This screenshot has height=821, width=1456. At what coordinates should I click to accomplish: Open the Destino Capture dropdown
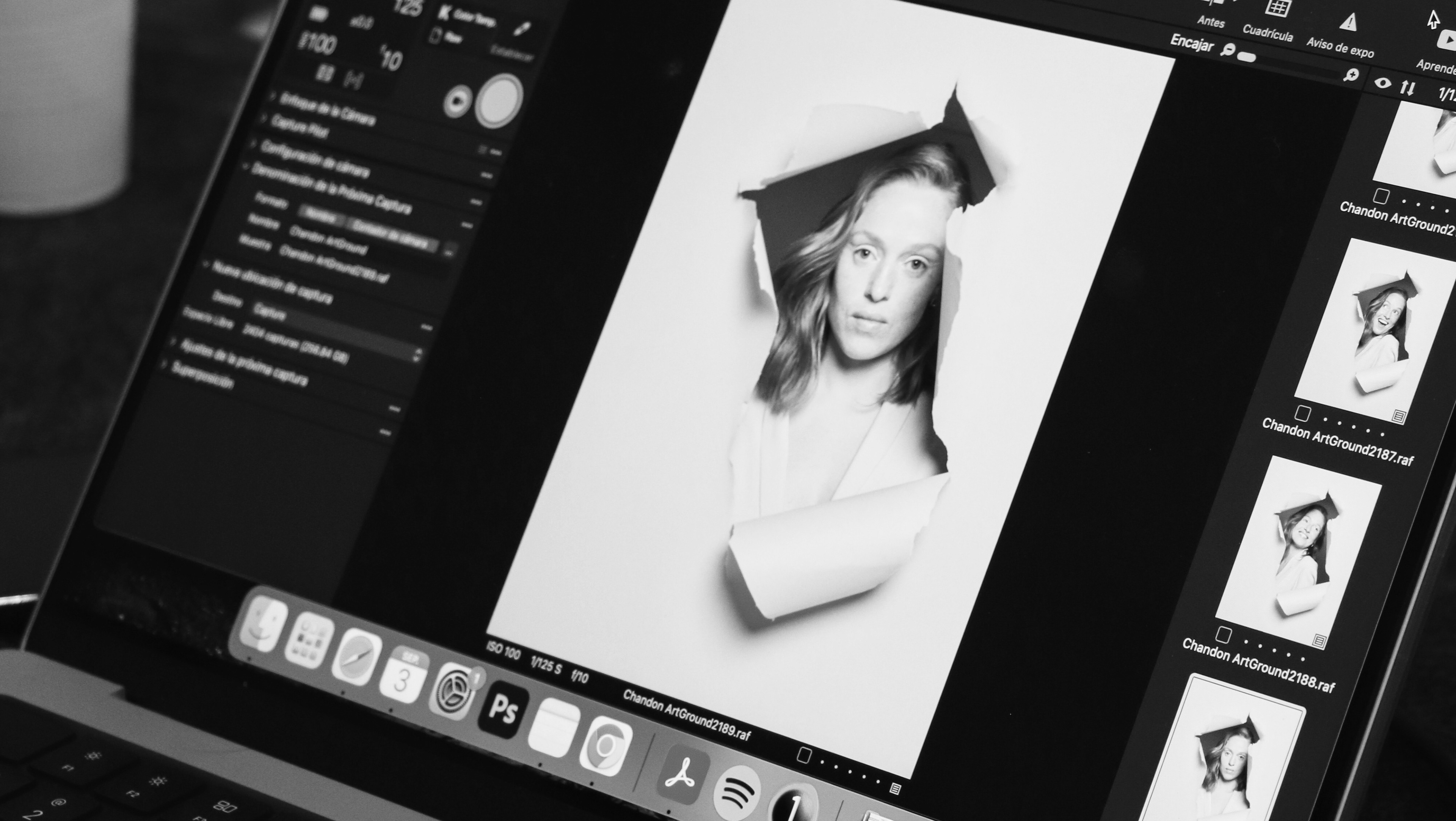pyautogui.click(x=338, y=333)
